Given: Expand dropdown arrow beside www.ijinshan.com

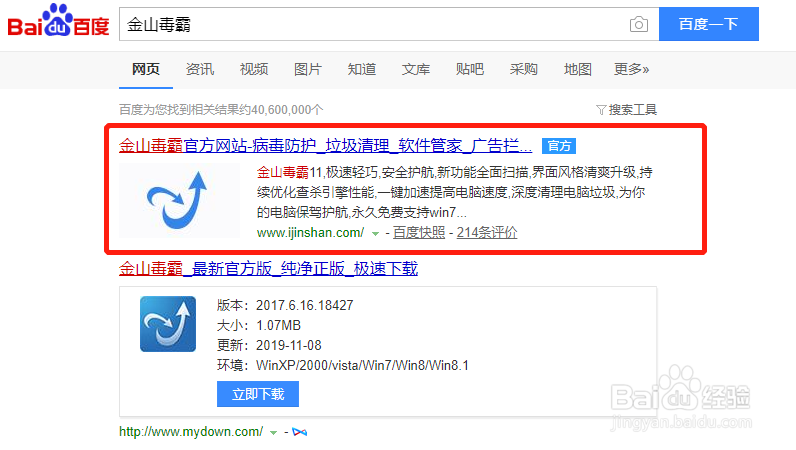Looking at the screenshot, I should [375, 234].
